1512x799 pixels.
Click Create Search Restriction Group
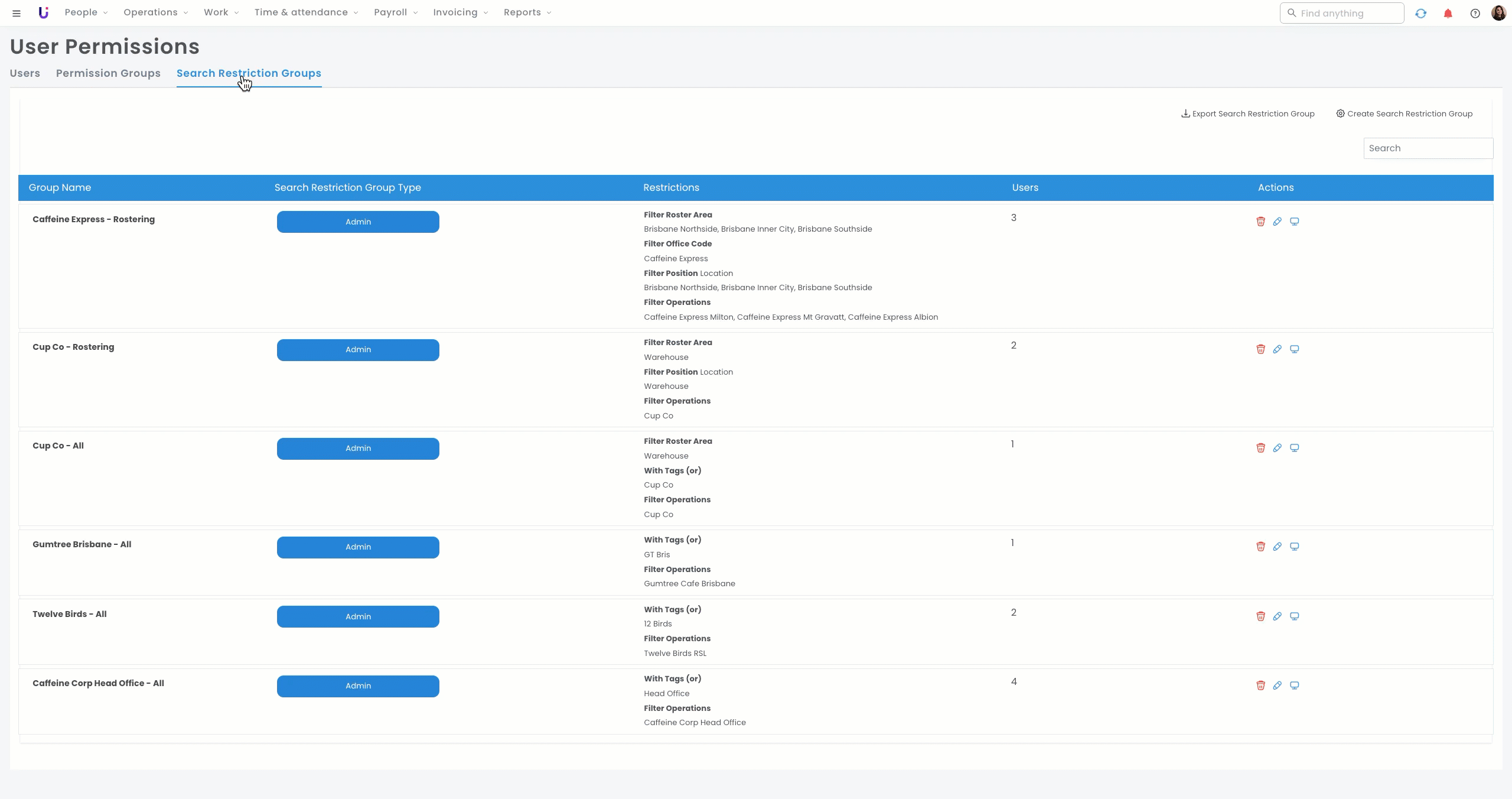[1404, 113]
